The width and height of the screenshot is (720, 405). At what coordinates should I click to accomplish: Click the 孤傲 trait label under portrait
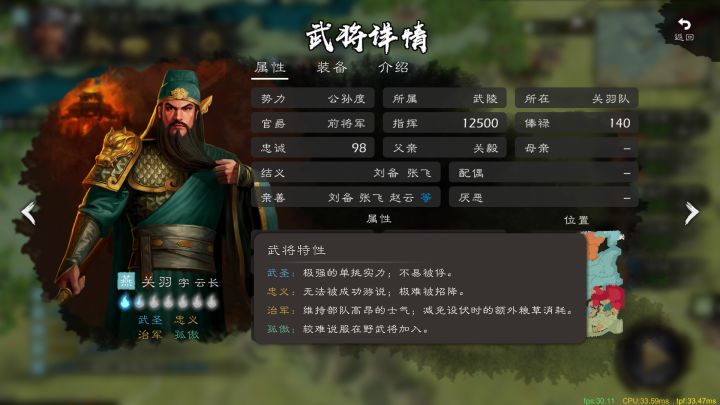(x=186, y=335)
